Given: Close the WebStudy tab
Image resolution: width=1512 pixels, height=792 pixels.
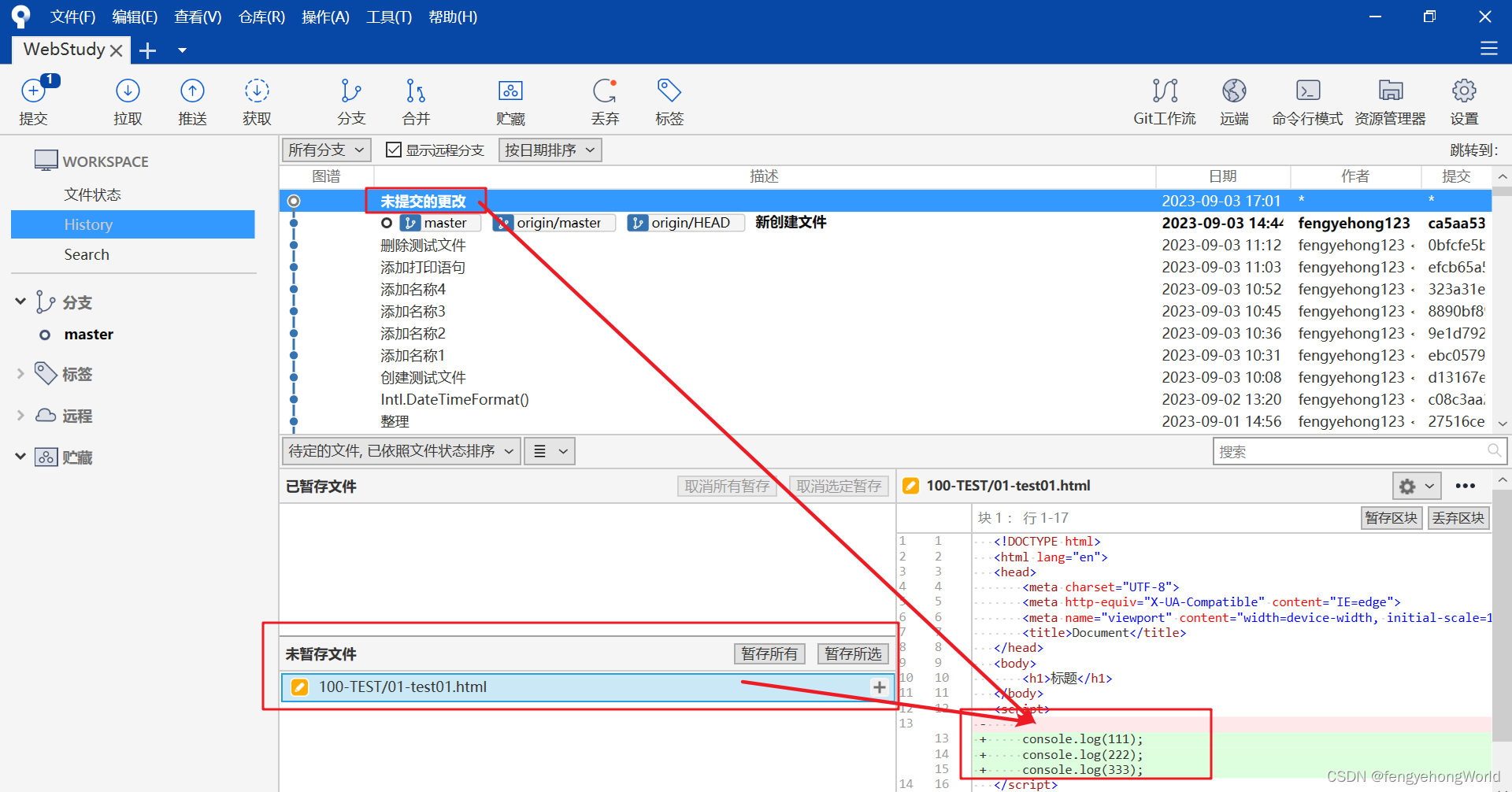Looking at the screenshot, I should pyautogui.click(x=117, y=50).
